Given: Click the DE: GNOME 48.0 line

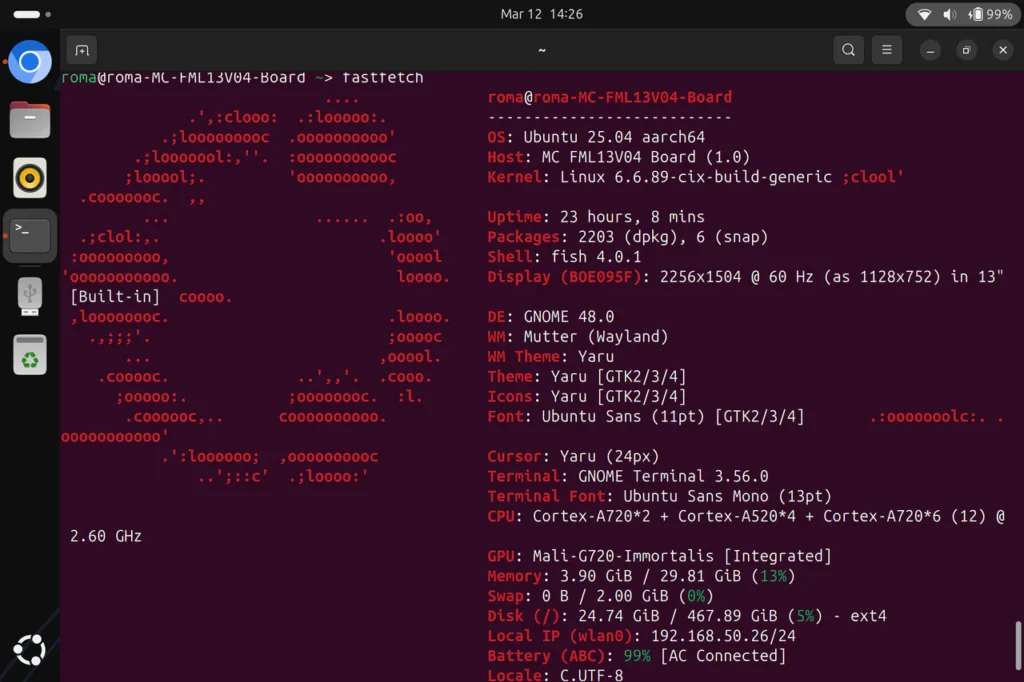Looking at the screenshot, I should 551,317.
